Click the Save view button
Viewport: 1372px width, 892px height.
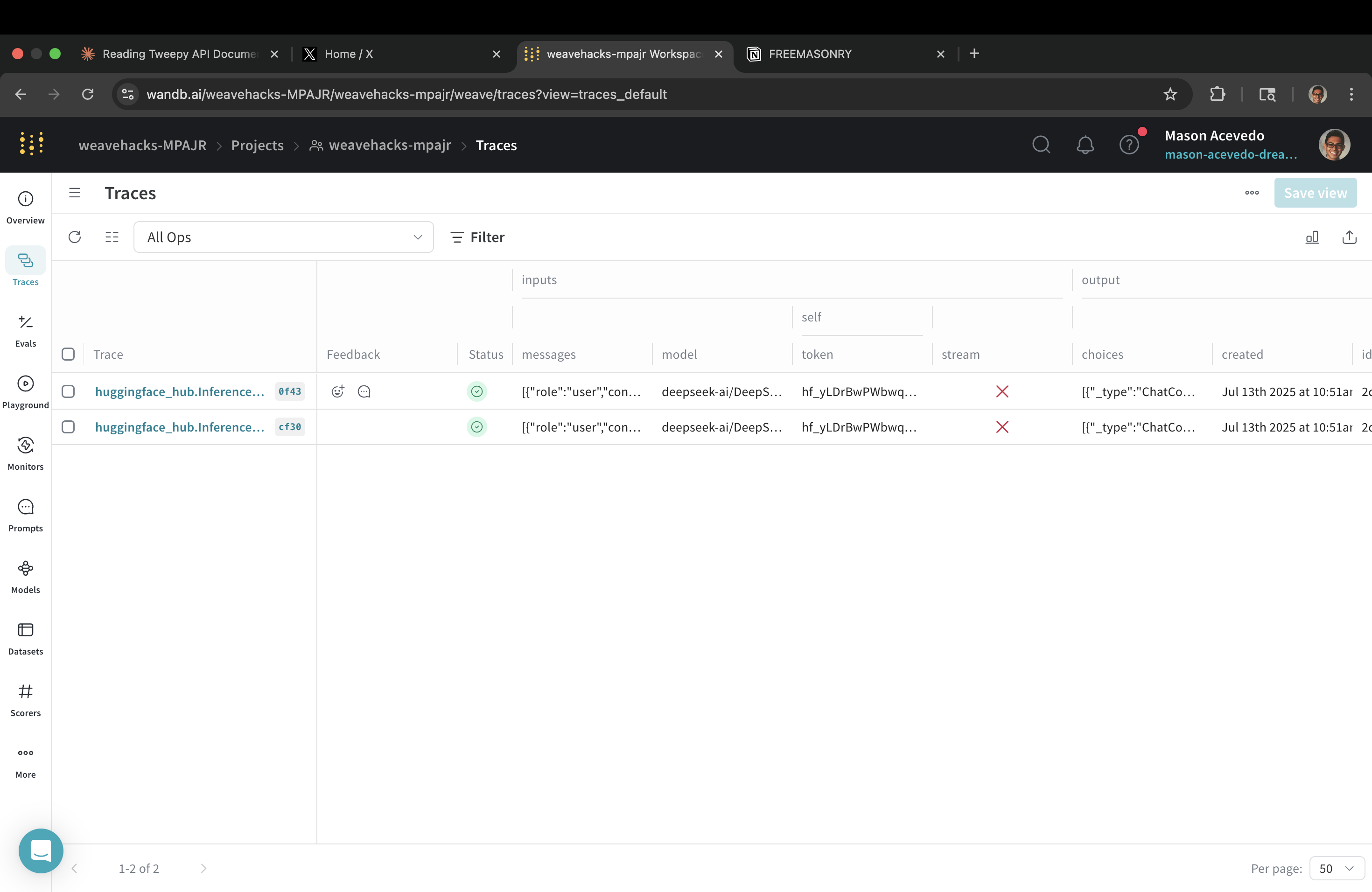tap(1315, 193)
